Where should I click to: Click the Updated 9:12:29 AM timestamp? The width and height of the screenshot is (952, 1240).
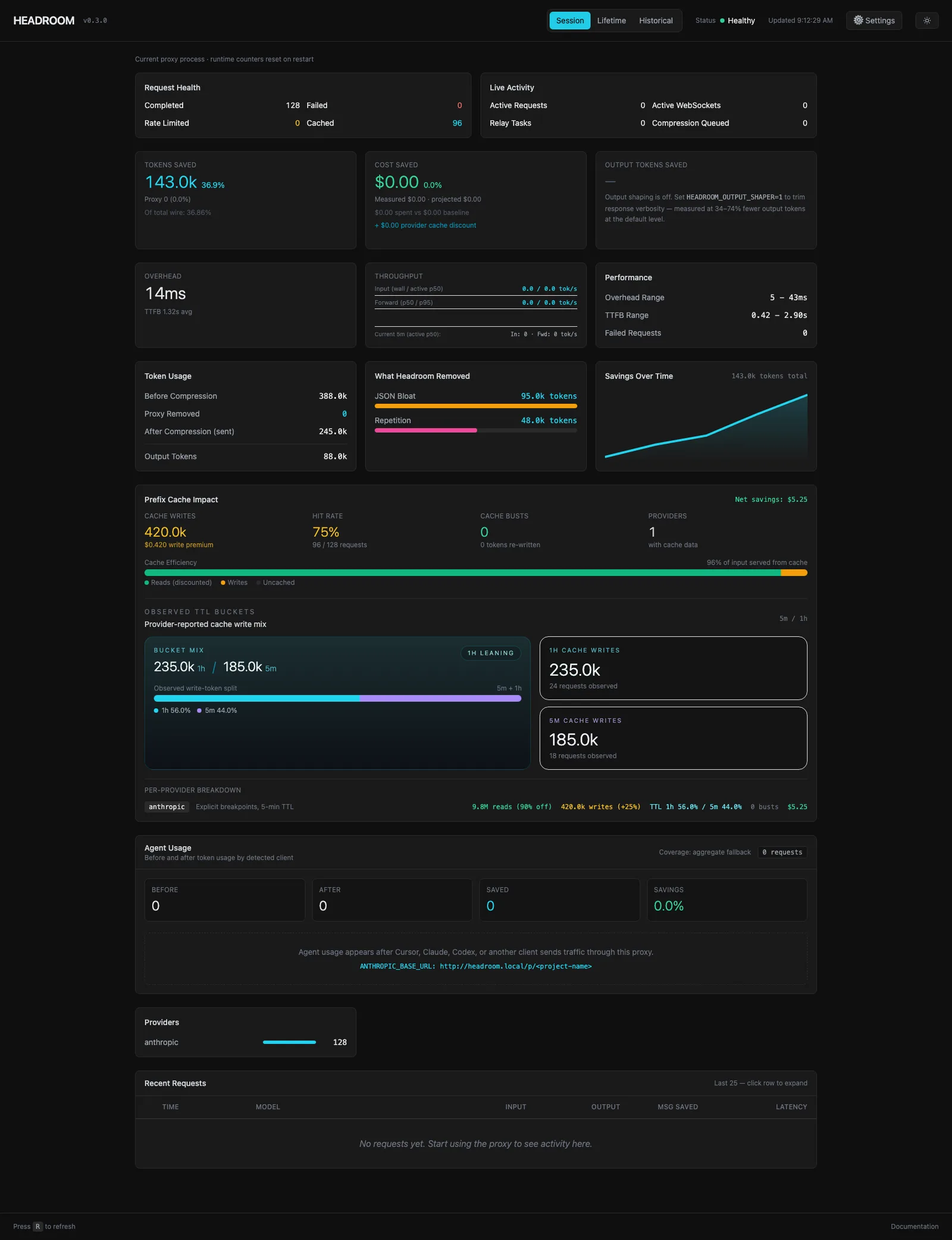coord(800,20)
